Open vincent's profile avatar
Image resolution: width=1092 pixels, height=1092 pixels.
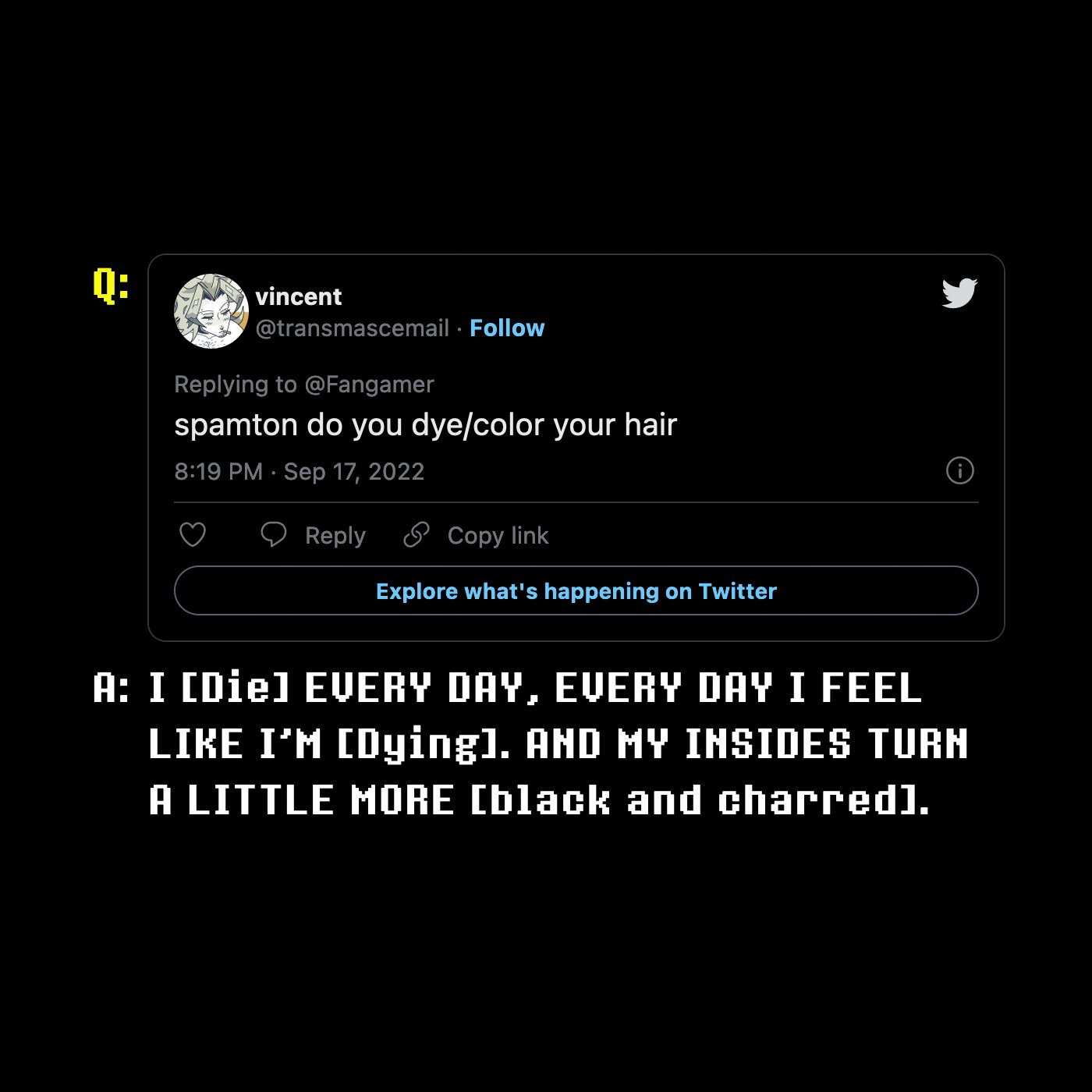point(211,310)
